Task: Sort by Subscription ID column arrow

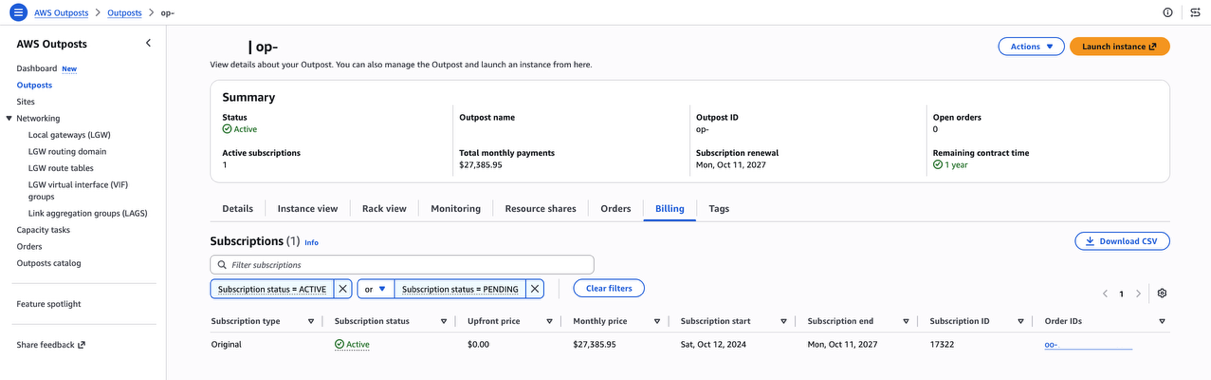Action: [x=1020, y=321]
